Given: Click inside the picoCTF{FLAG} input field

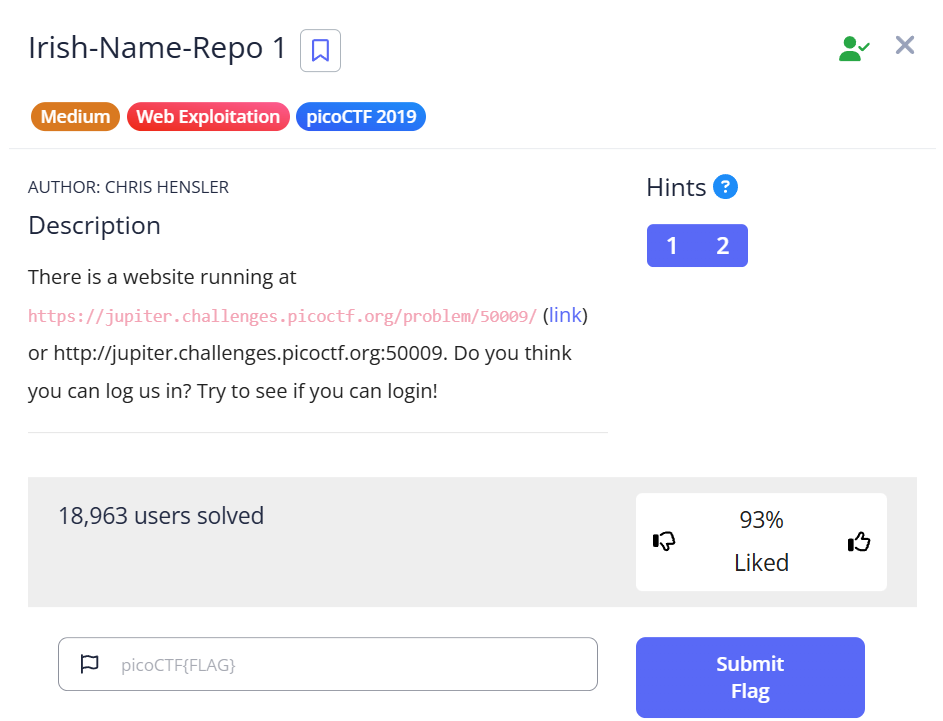Looking at the screenshot, I should click(330, 663).
